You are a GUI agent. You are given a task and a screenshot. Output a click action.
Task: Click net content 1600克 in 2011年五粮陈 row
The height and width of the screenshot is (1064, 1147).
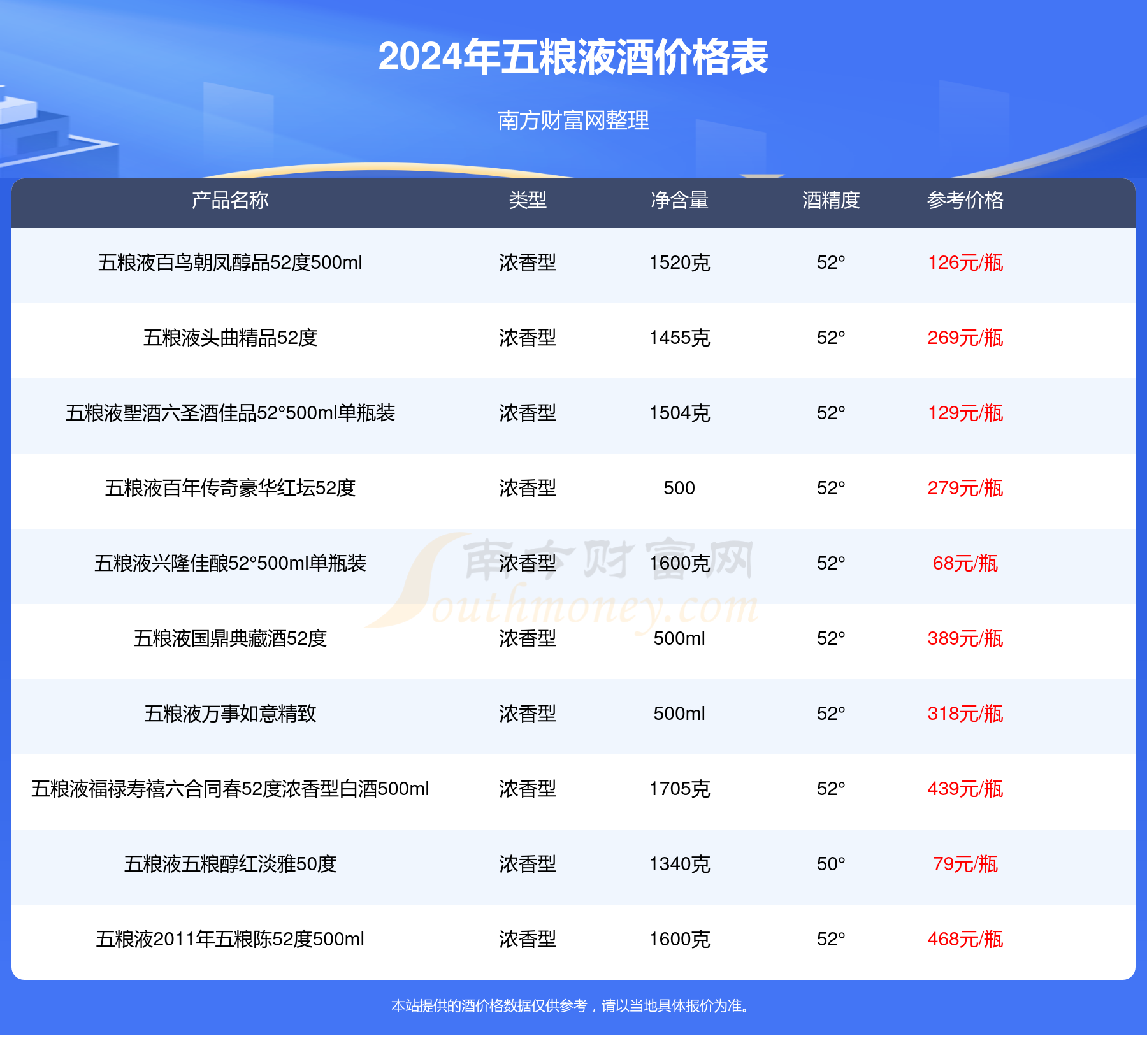click(x=679, y=939)
